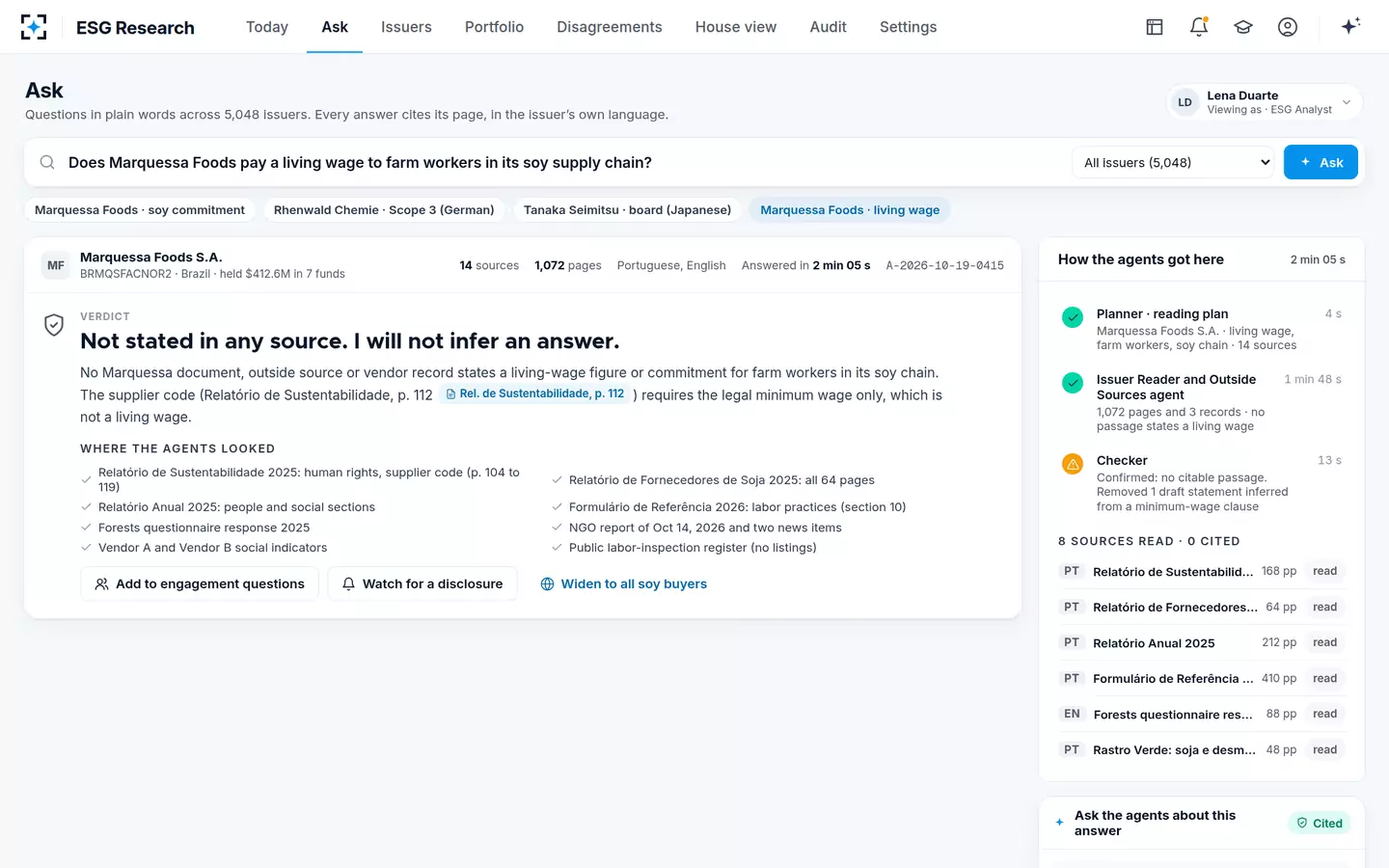This screenshot has height=868, width=1389.
Task: Click answer ID A-2026-10-19-0415
Action: click(x=944, y=265)
